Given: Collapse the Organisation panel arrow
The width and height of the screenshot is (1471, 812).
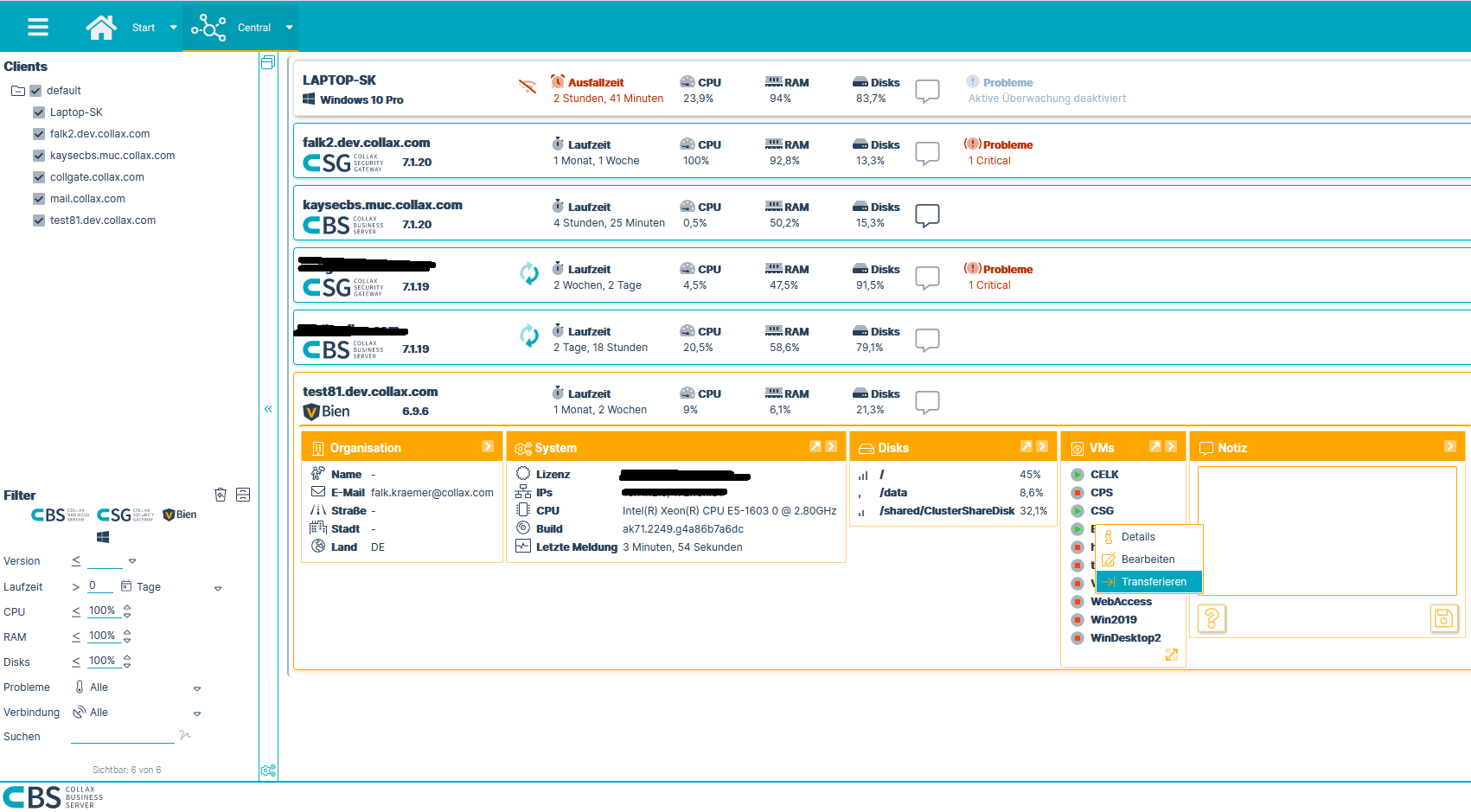Looking at the screenshot, I should coord(488,446).
